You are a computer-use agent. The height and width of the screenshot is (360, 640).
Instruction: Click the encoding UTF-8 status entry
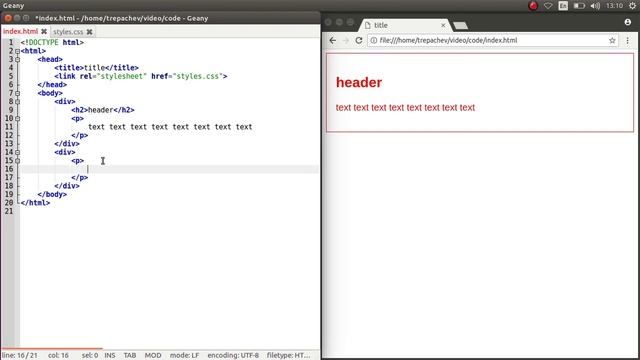point(233,356)
